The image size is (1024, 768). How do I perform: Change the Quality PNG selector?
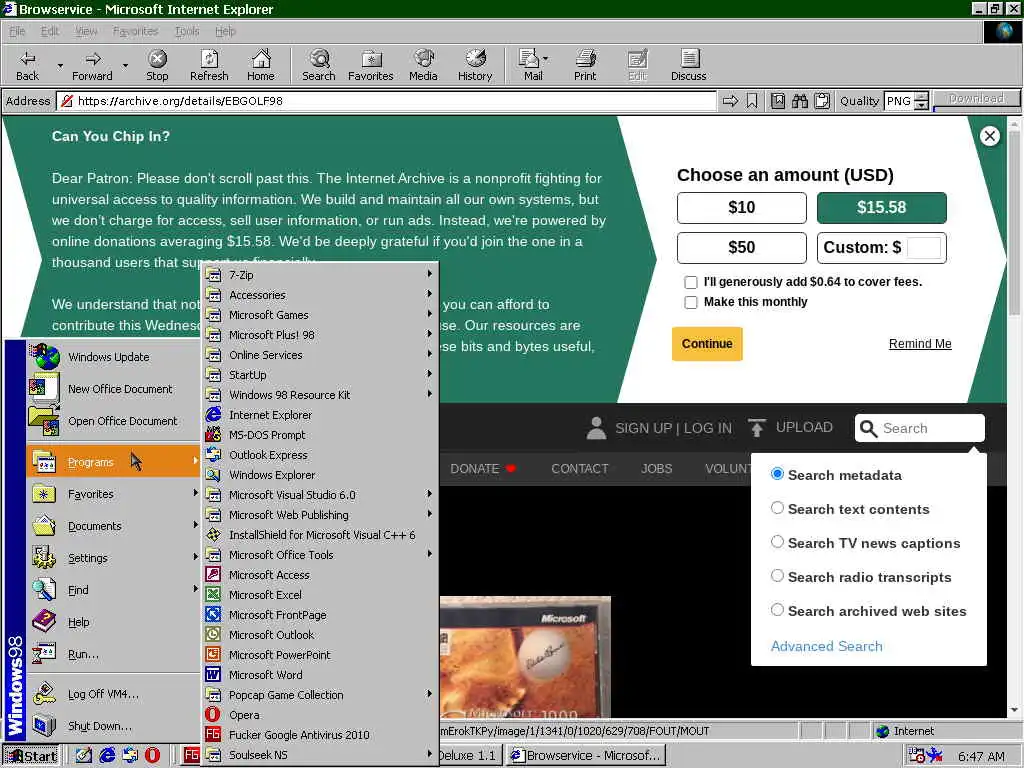point(906,101)
